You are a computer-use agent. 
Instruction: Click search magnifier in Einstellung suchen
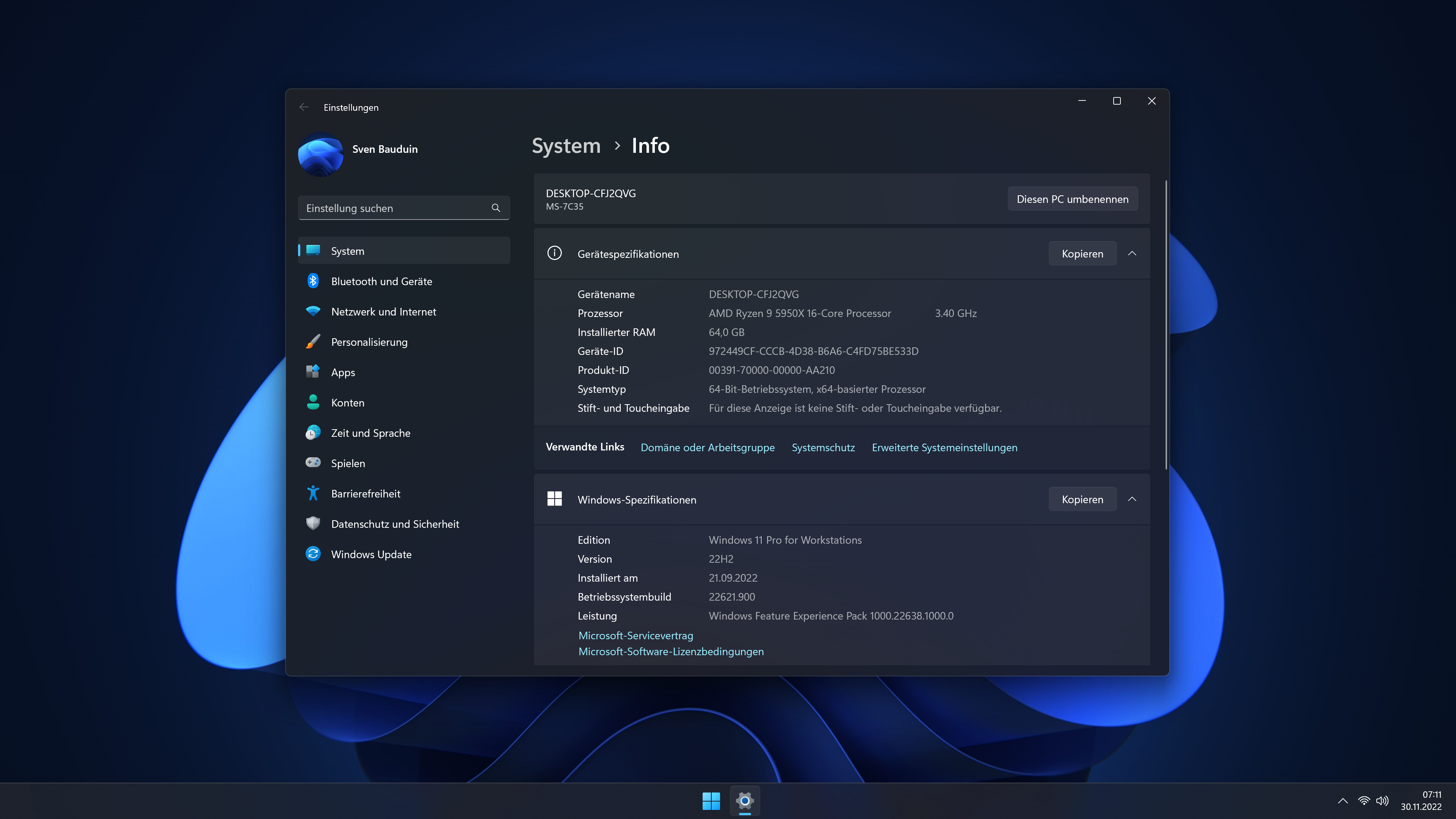pos(496,208)
